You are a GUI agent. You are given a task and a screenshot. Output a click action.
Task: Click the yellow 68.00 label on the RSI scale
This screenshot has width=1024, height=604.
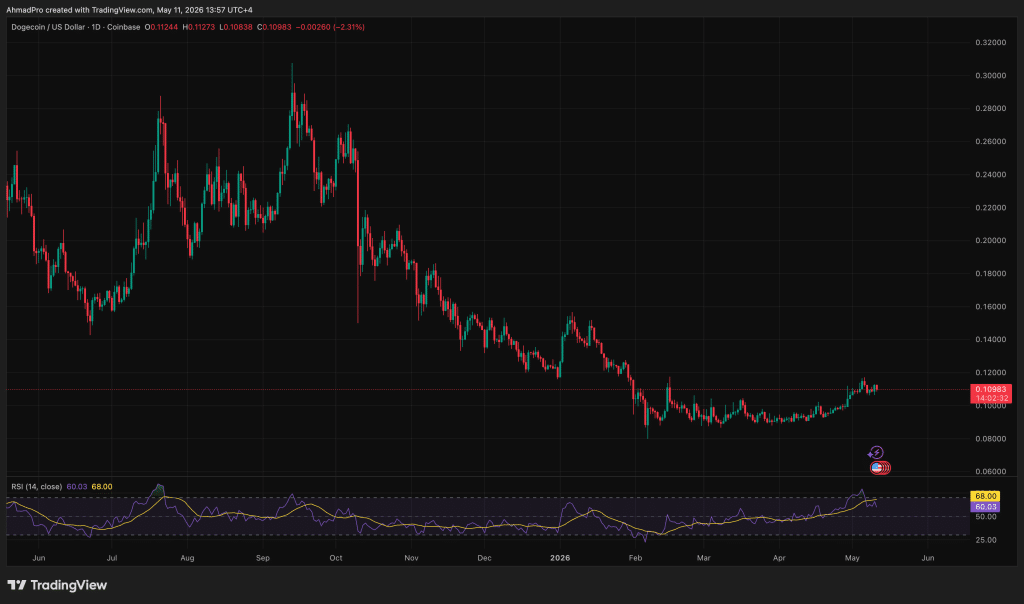(x=985, y=496)
